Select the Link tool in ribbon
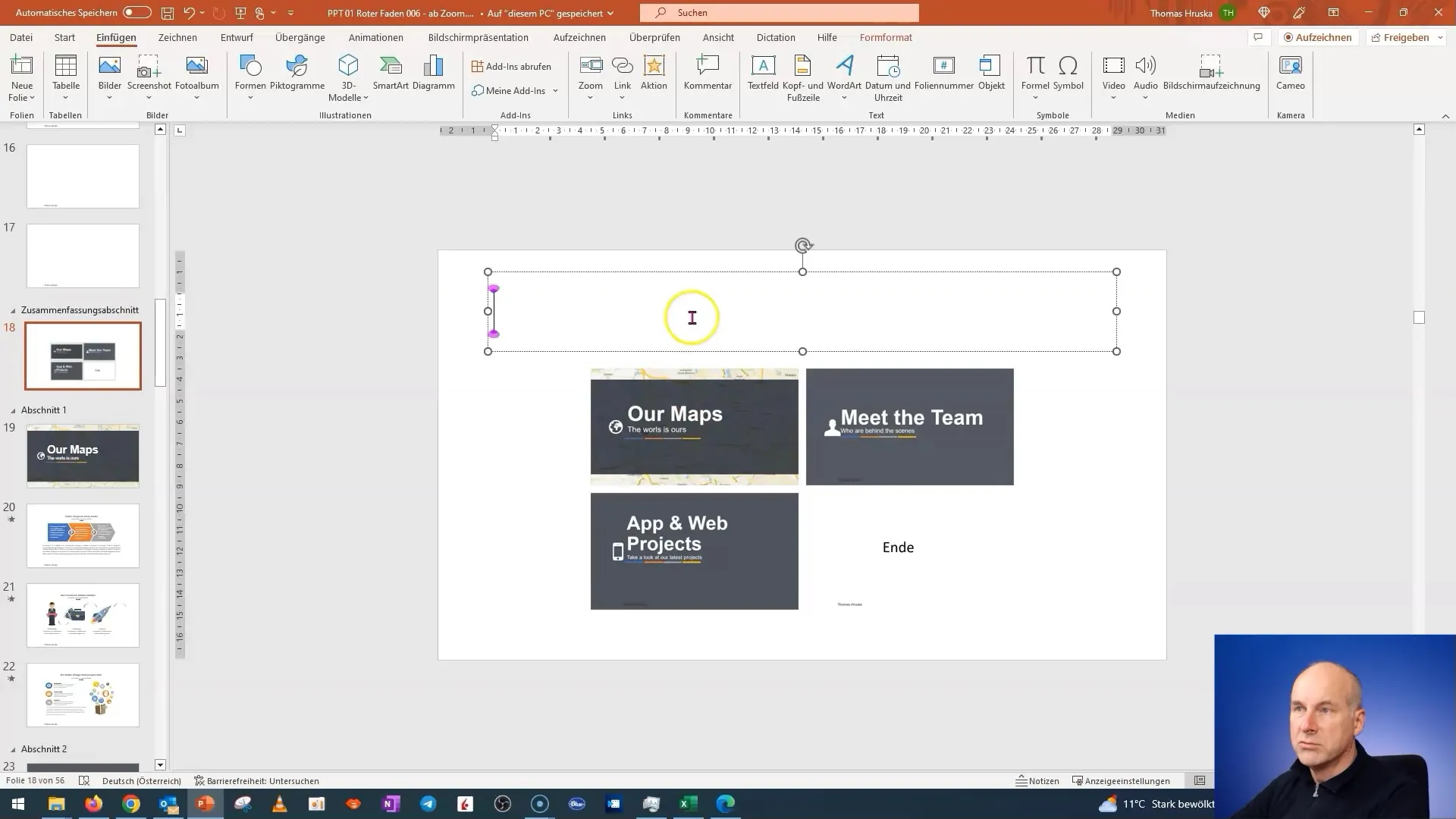The width and height of the screenshot is (1456, 819). tap(622, 75)
